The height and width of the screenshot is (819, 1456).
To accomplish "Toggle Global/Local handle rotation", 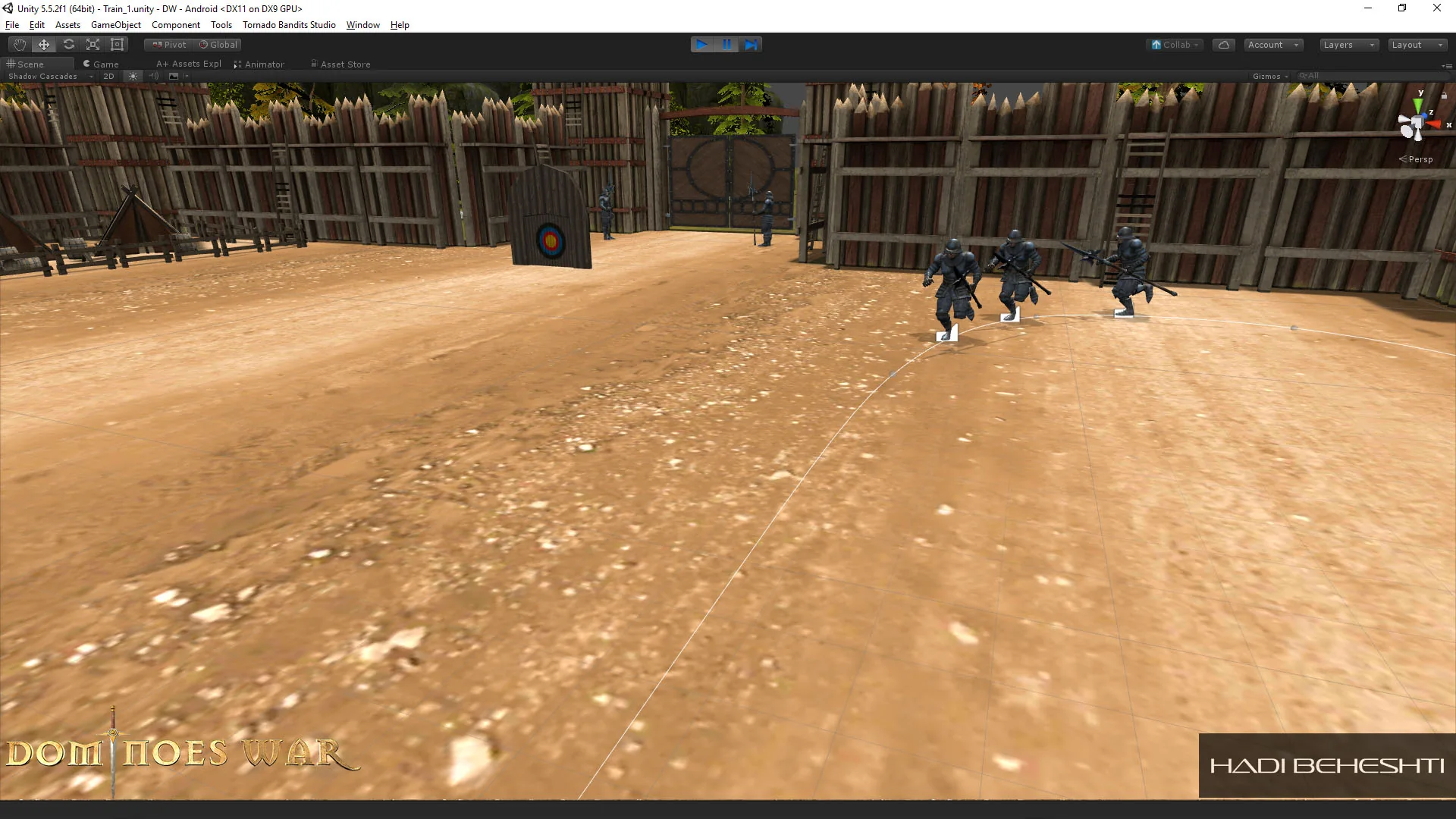I will point(218,45).
